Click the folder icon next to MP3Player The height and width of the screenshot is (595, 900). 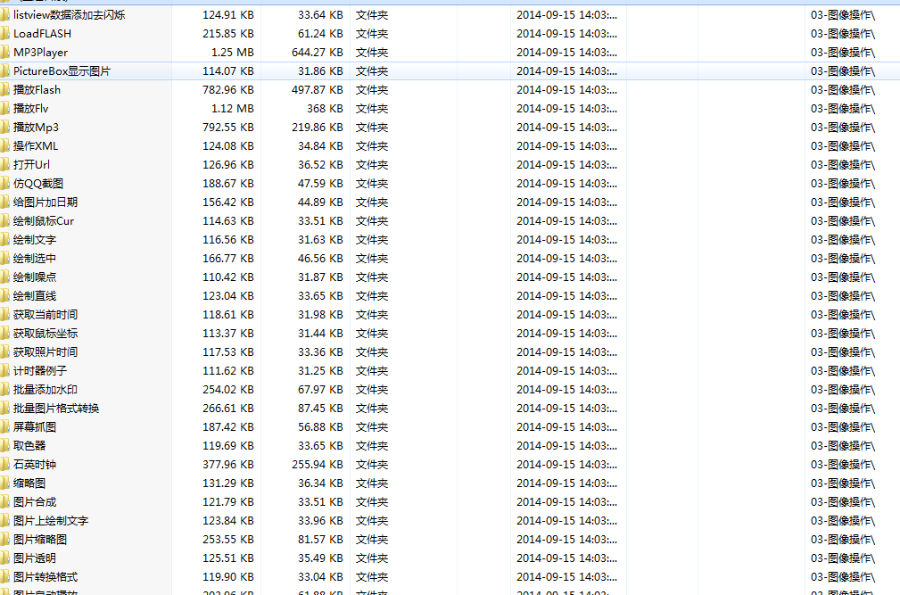click(x=5, y=52)
